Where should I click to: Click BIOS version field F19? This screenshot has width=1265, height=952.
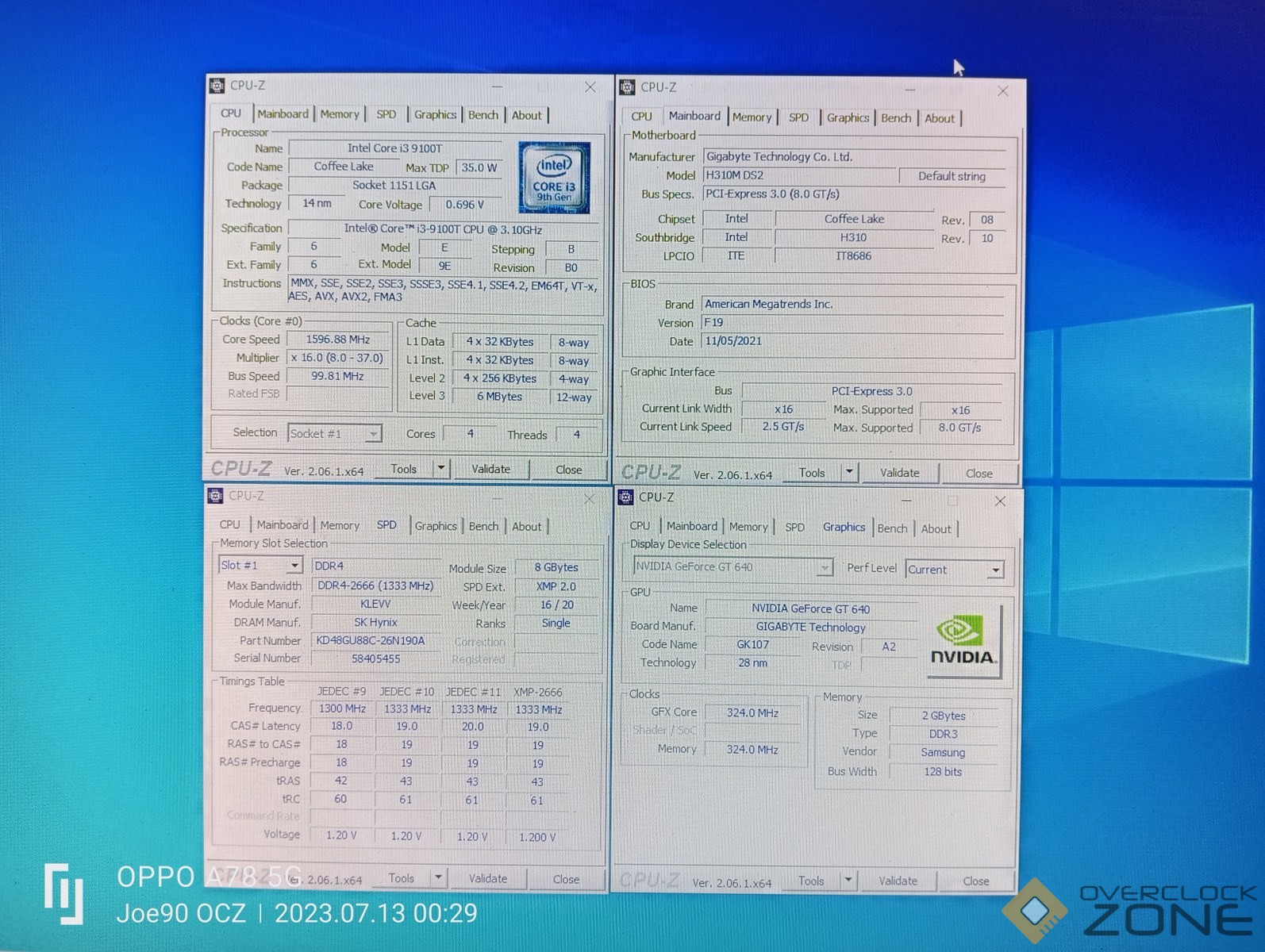pos(853,323)
